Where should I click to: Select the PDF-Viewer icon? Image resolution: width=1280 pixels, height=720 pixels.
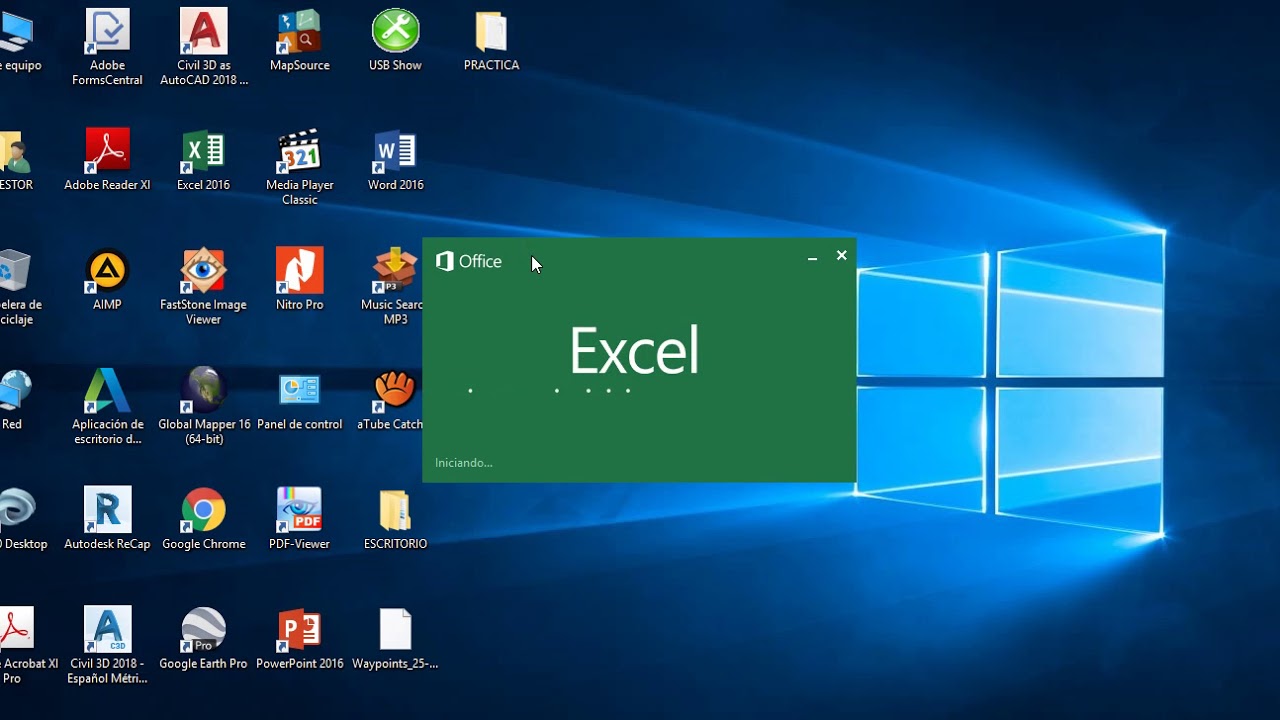299,520
